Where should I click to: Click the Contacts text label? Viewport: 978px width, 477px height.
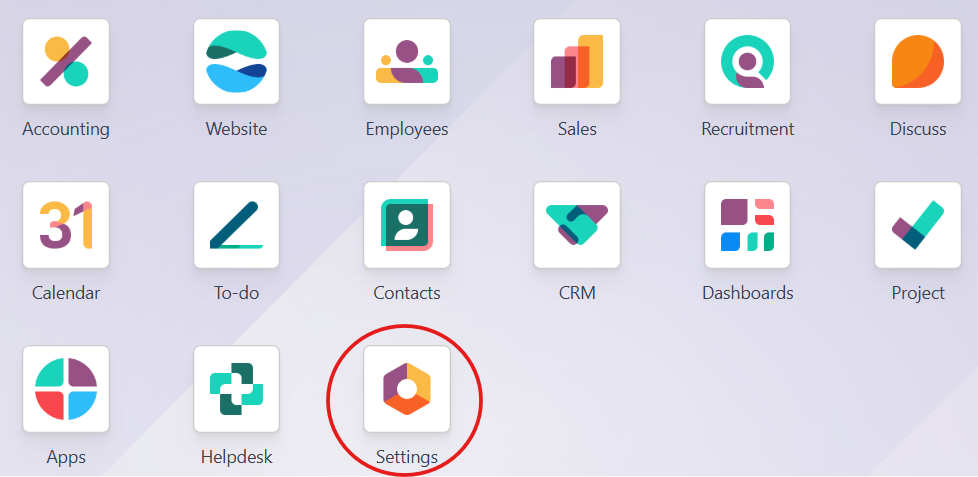[x=407, y=293]
